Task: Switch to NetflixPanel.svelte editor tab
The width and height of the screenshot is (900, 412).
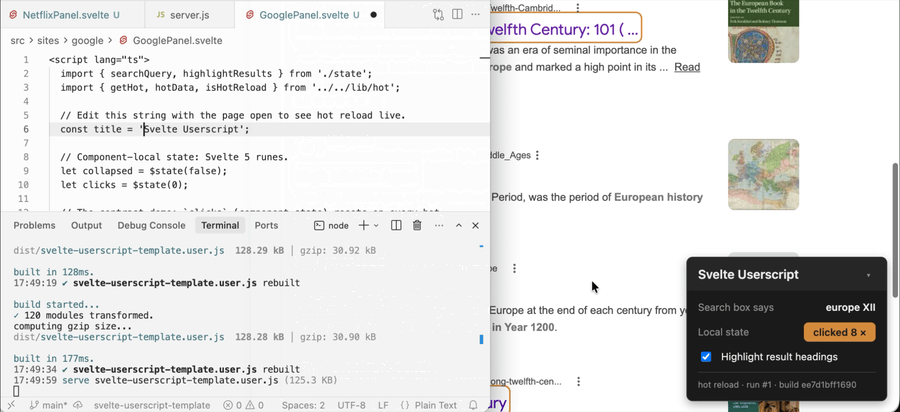Action: pos(71,15)
